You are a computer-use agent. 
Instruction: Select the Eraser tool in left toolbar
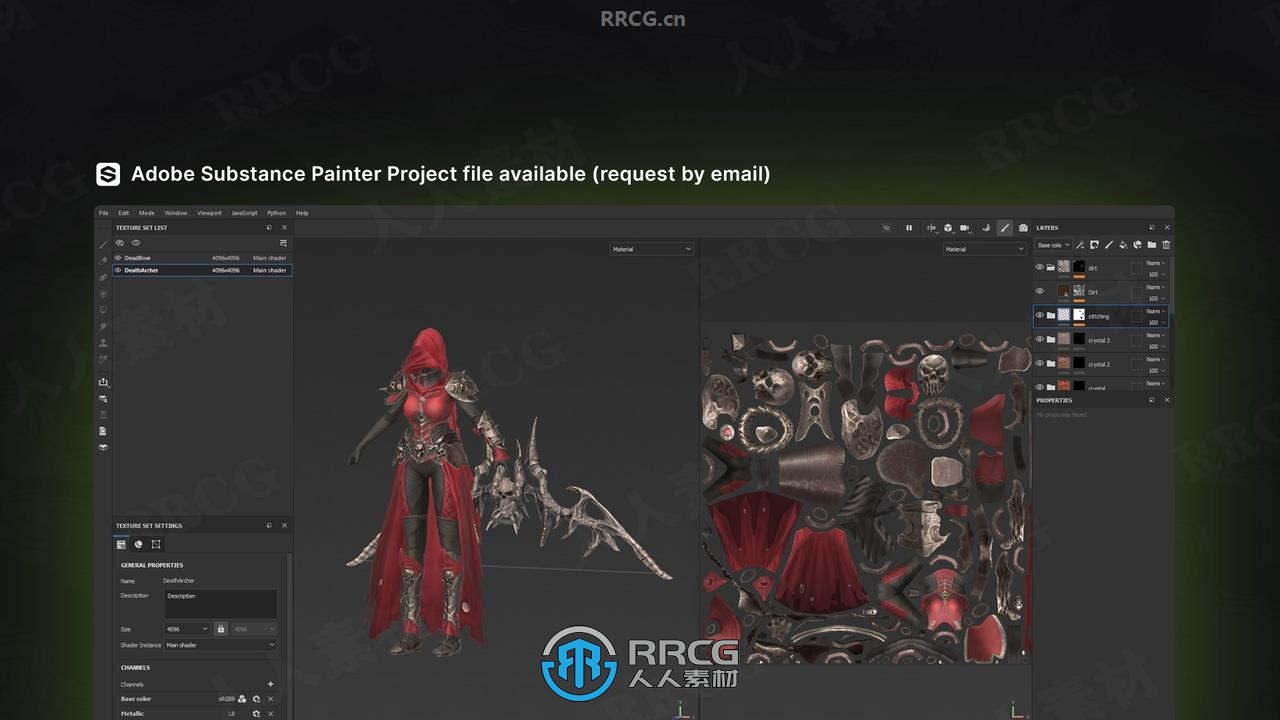coord(103,261)
